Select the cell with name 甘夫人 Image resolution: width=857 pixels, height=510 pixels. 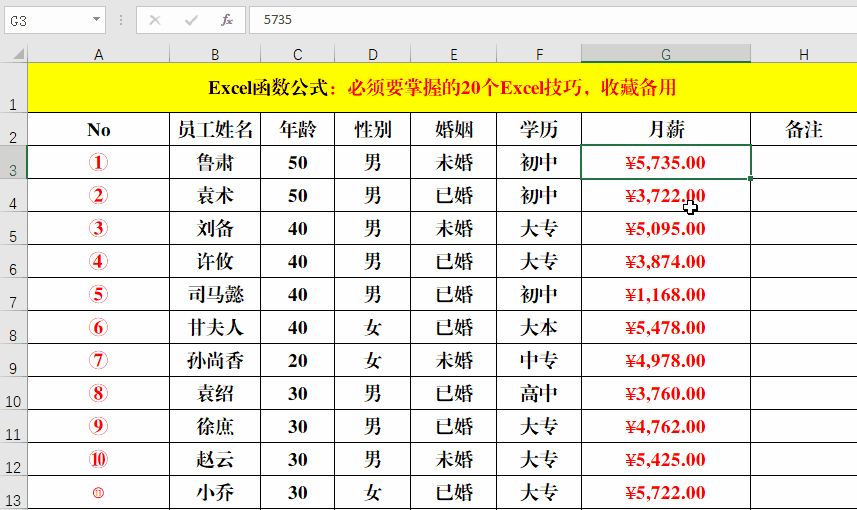click(215, 327)
